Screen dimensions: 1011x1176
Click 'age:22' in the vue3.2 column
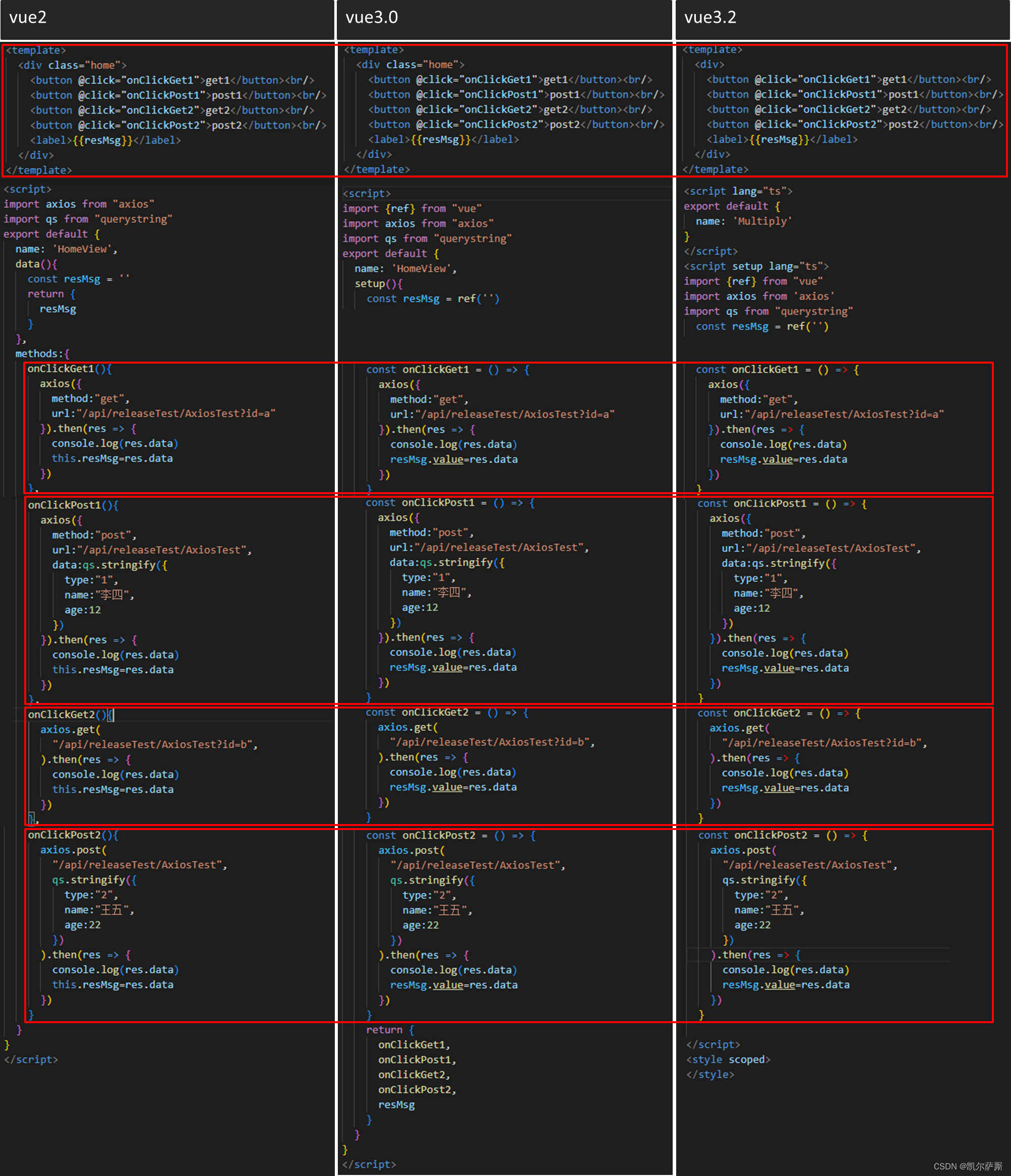point(753,925)
